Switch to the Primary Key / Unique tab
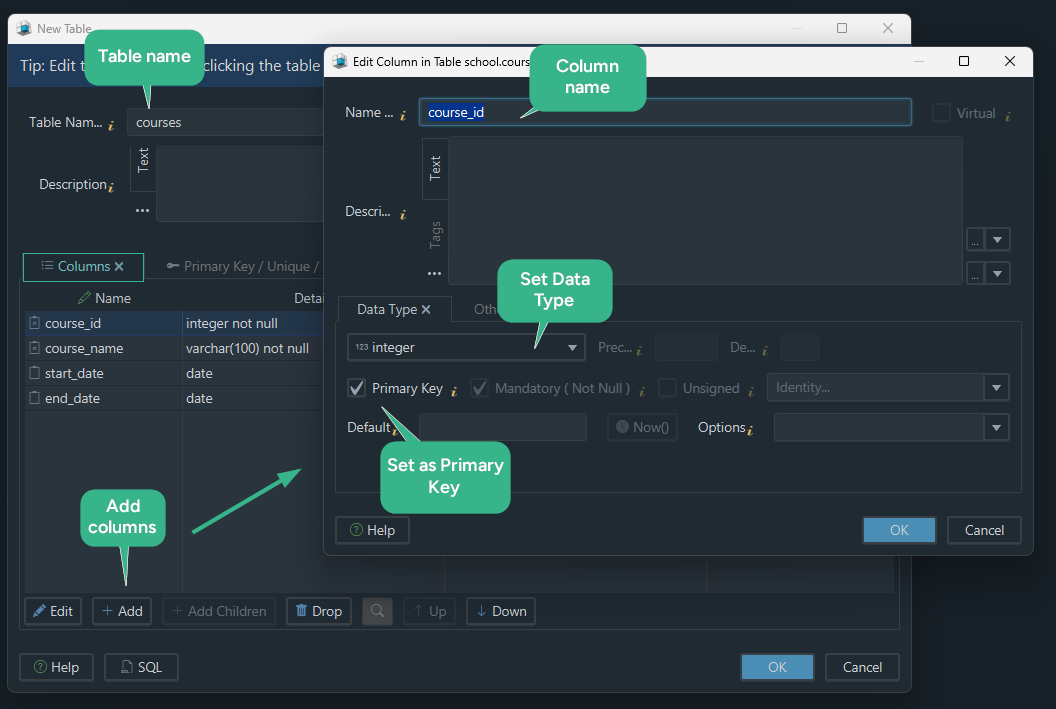This screenshot has height=709, width=1056. point(242,267)
